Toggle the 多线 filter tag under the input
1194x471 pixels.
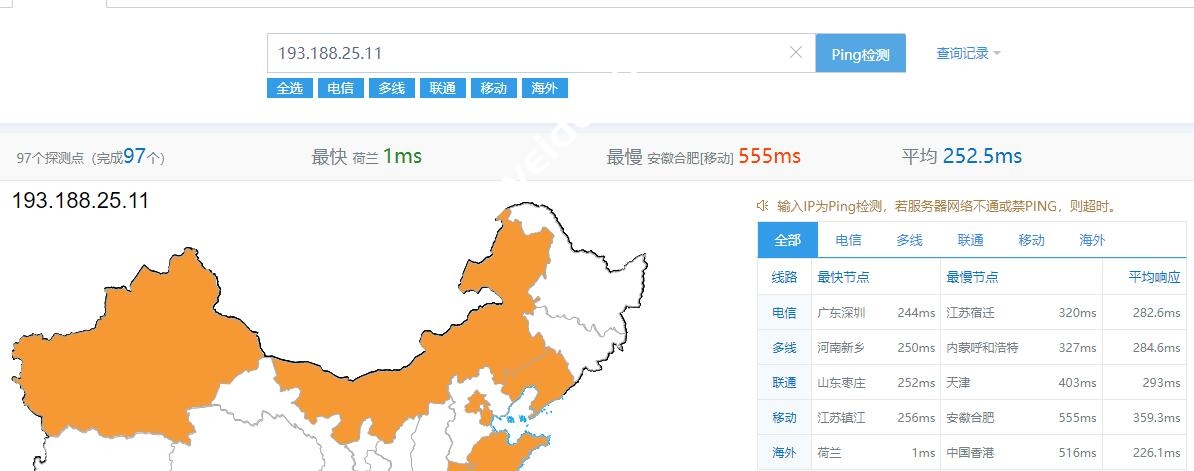click(391, 88)
